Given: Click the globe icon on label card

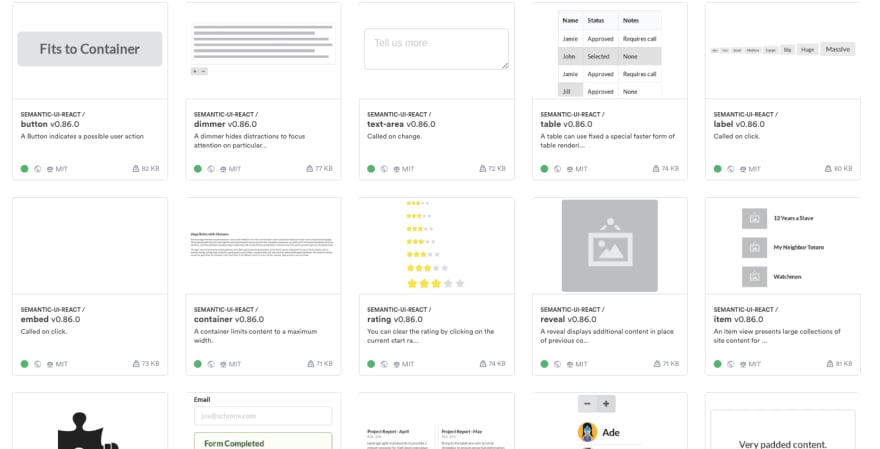Looking at the screenshot, I should (x=731, y=168).
